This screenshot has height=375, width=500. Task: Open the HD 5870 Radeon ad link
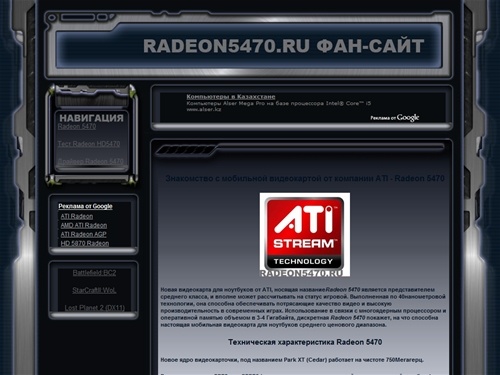[x=85, y=243]
